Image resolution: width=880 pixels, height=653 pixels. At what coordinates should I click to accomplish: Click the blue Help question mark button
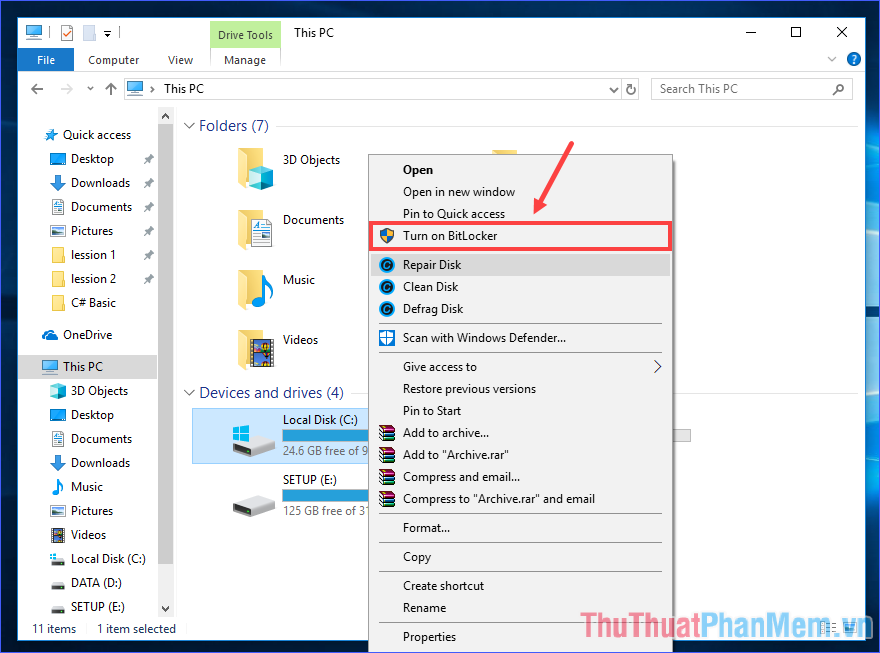(854, 59)
